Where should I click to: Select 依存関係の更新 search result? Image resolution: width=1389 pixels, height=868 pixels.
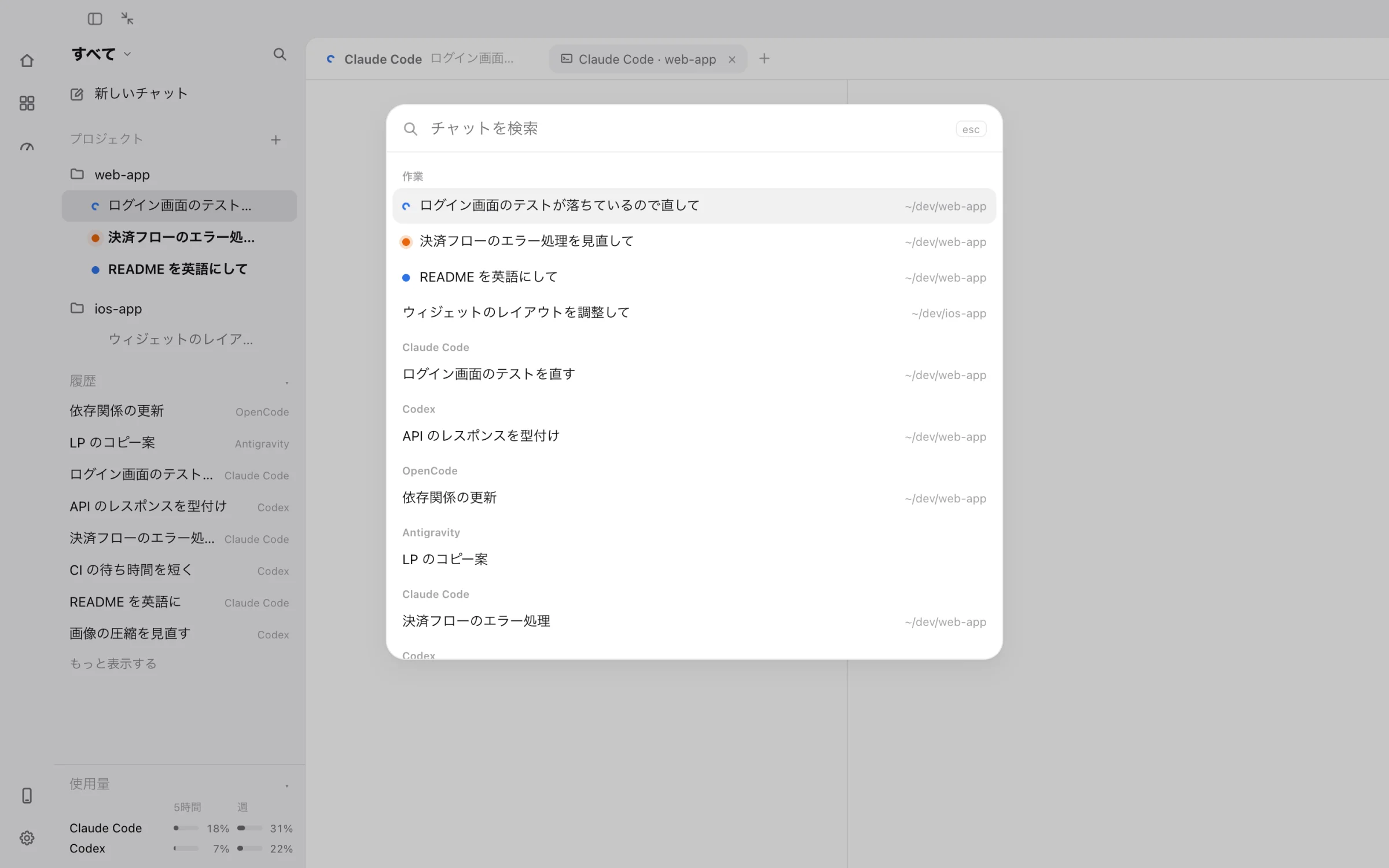point(694,498)
